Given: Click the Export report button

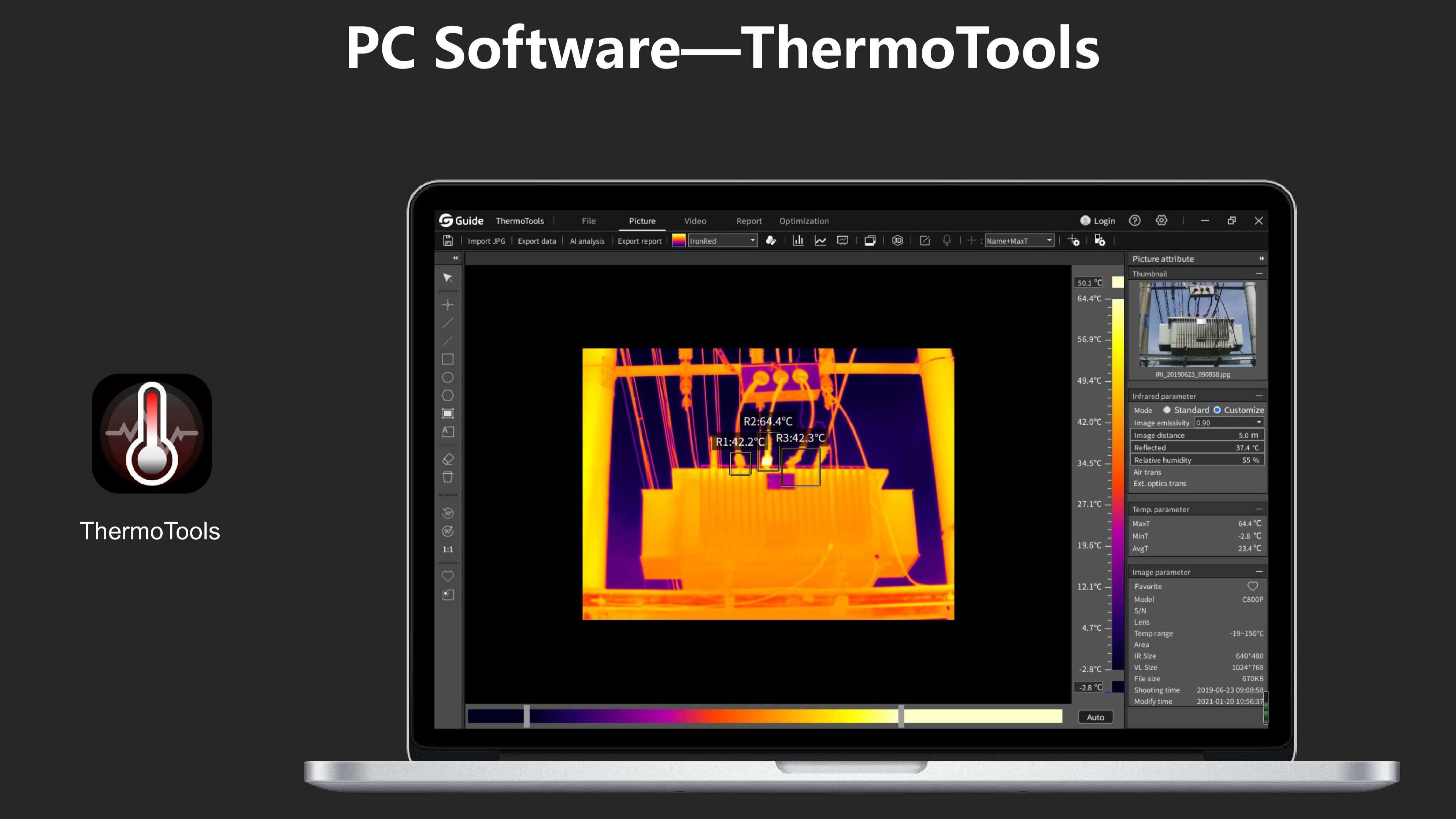Looking at the screenshot, I should [x=639, y=241].
